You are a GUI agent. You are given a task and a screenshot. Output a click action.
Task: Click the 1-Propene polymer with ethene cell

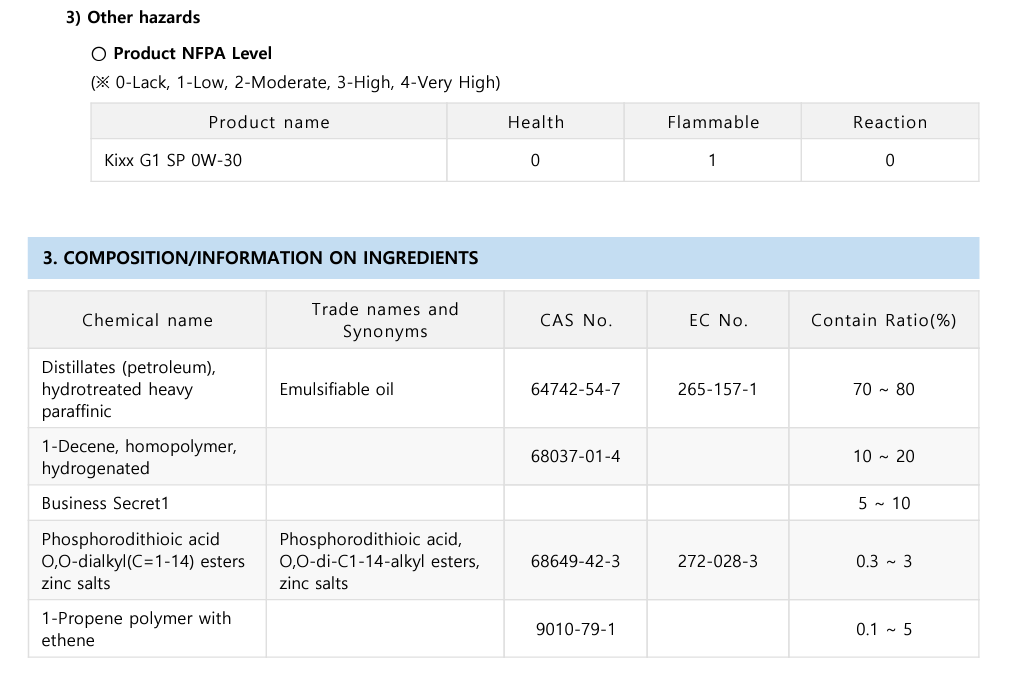147,629
